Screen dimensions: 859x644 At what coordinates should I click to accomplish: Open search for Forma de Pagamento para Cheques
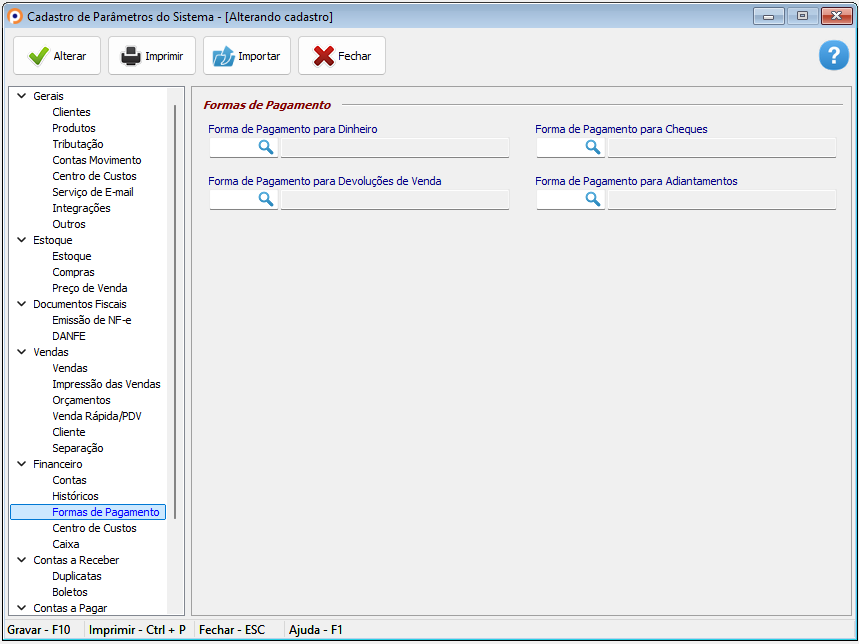pos(593,147)
